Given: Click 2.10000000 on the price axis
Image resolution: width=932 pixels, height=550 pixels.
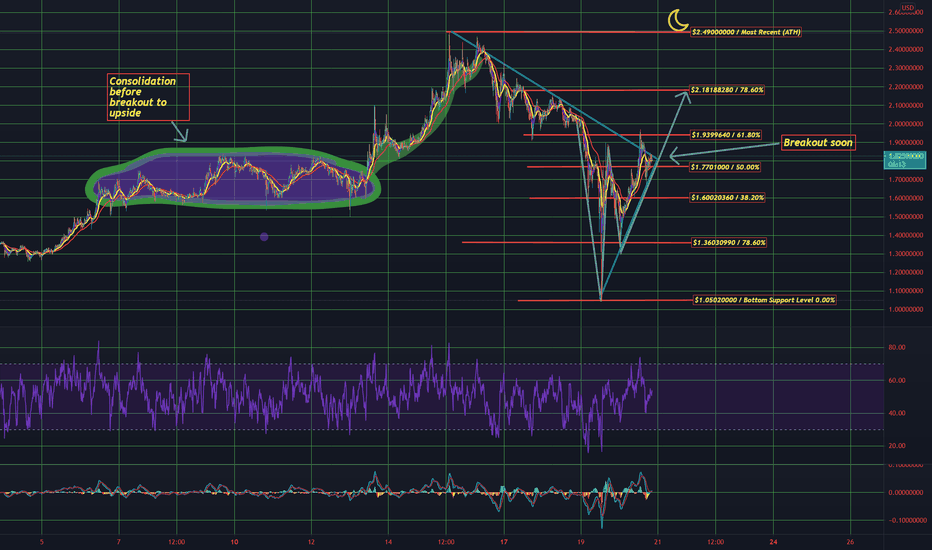Looking at the screenshot, I should pyautogui.click(x=905, y=105).
